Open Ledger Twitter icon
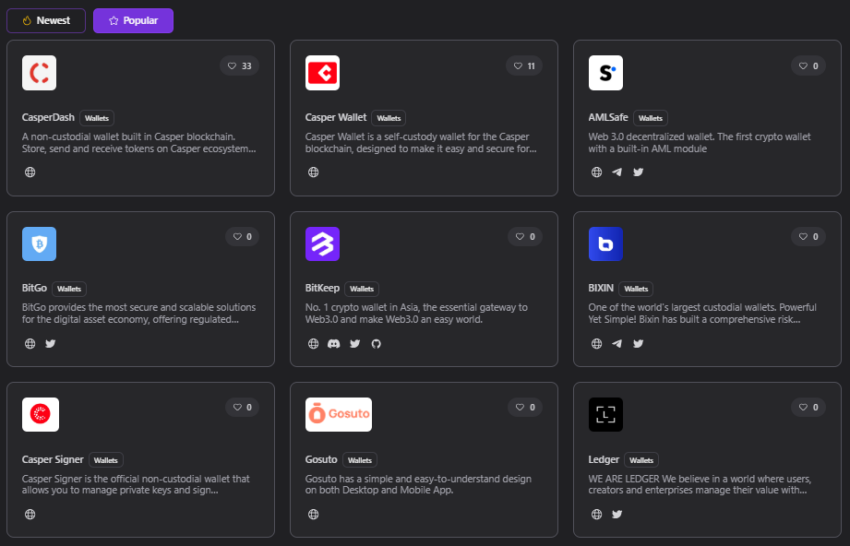The image size is (850, 546). (617, 515)
